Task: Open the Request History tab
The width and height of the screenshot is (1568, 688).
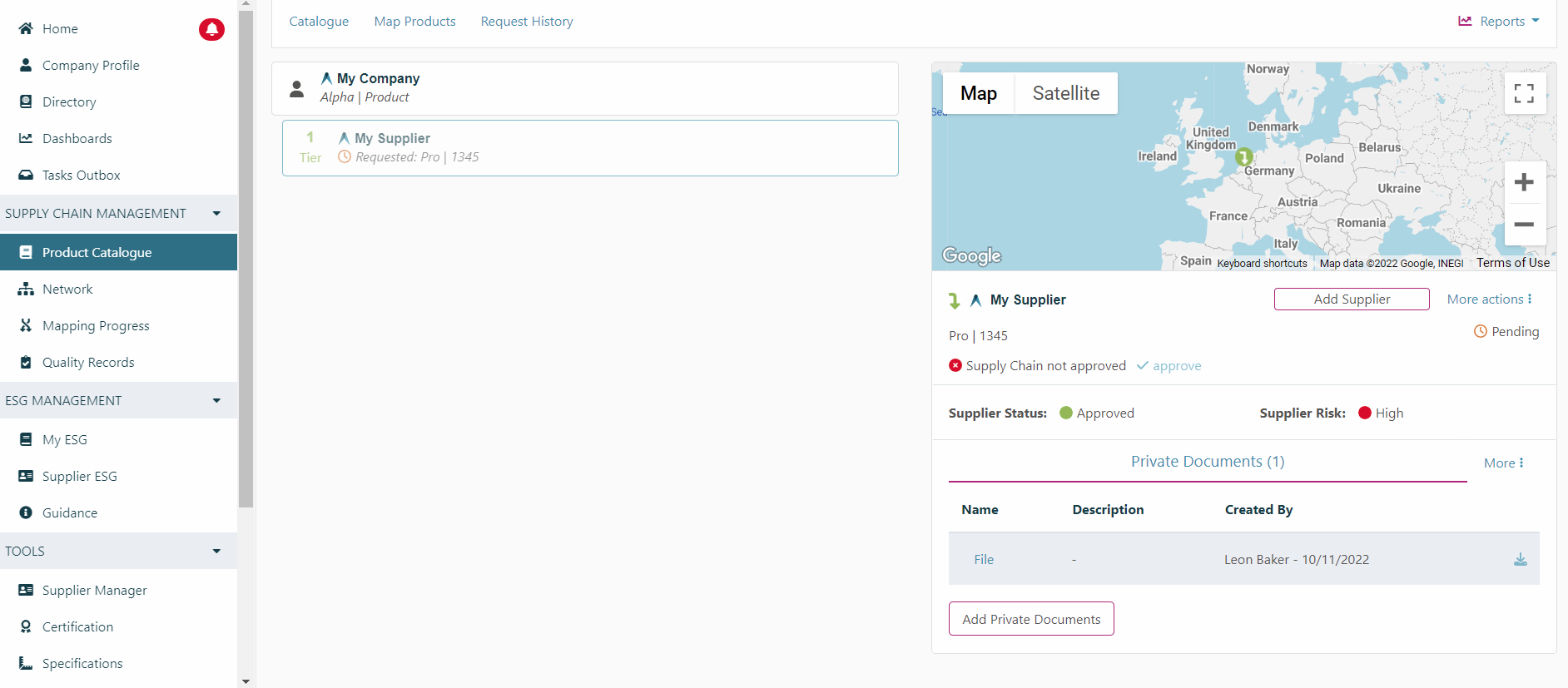Action: (526, 22)
